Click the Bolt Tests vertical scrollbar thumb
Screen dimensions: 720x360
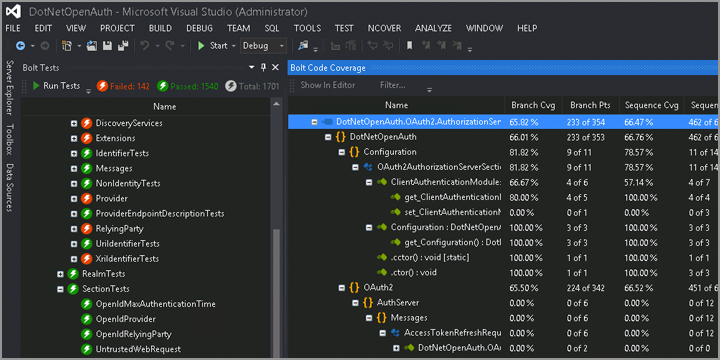276,292
